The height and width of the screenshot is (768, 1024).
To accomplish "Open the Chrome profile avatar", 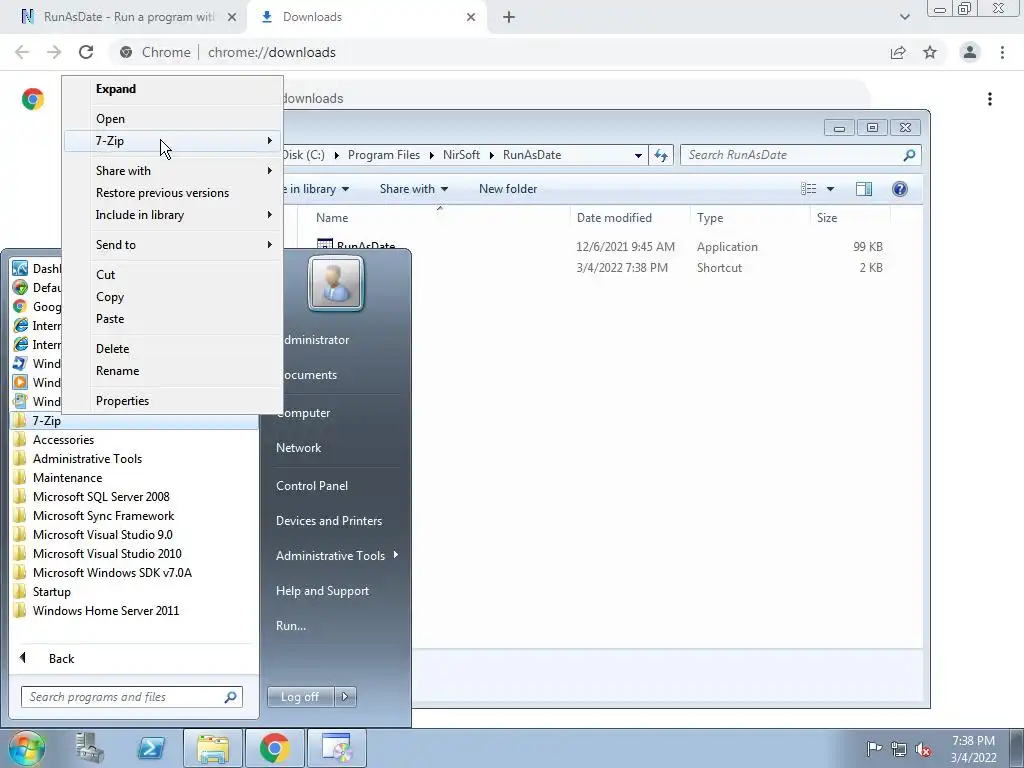I will tap(970, 52).
